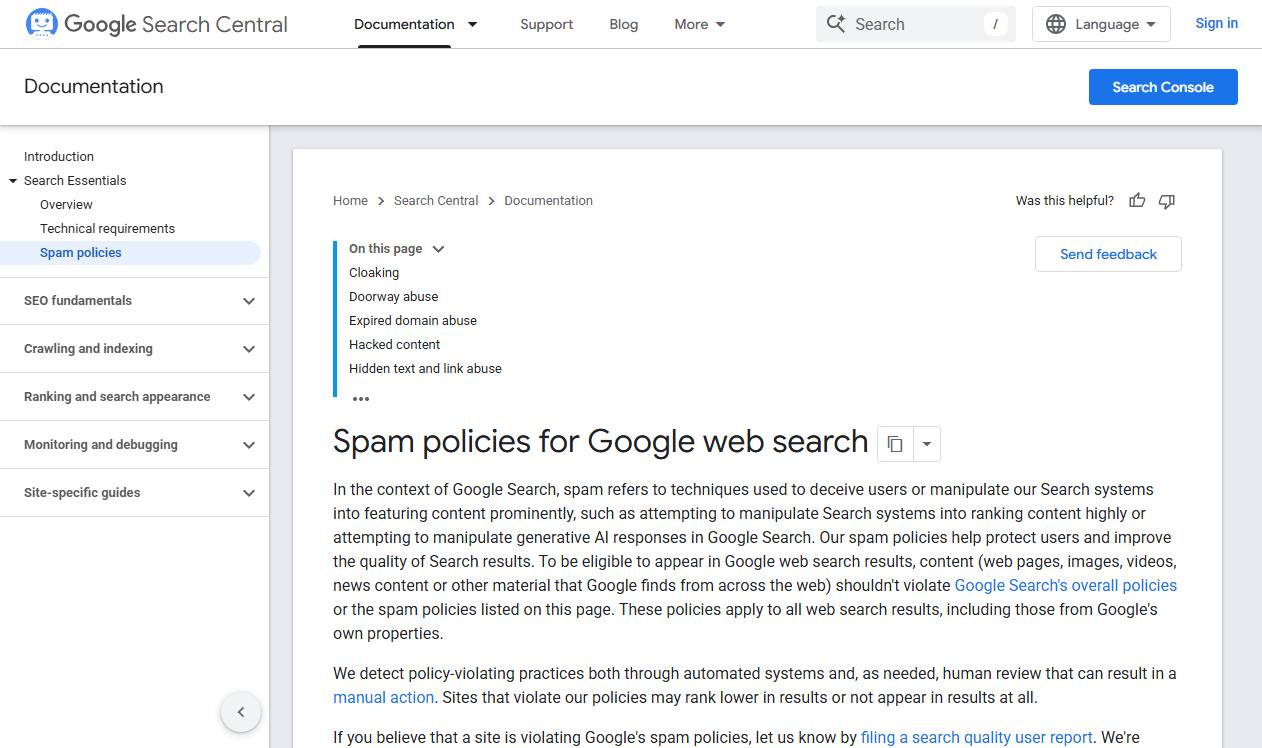1262x748 pixels.
Task: Jump to Expired domain abuse section
Action: pyautogui.click(x=413, y=321)
